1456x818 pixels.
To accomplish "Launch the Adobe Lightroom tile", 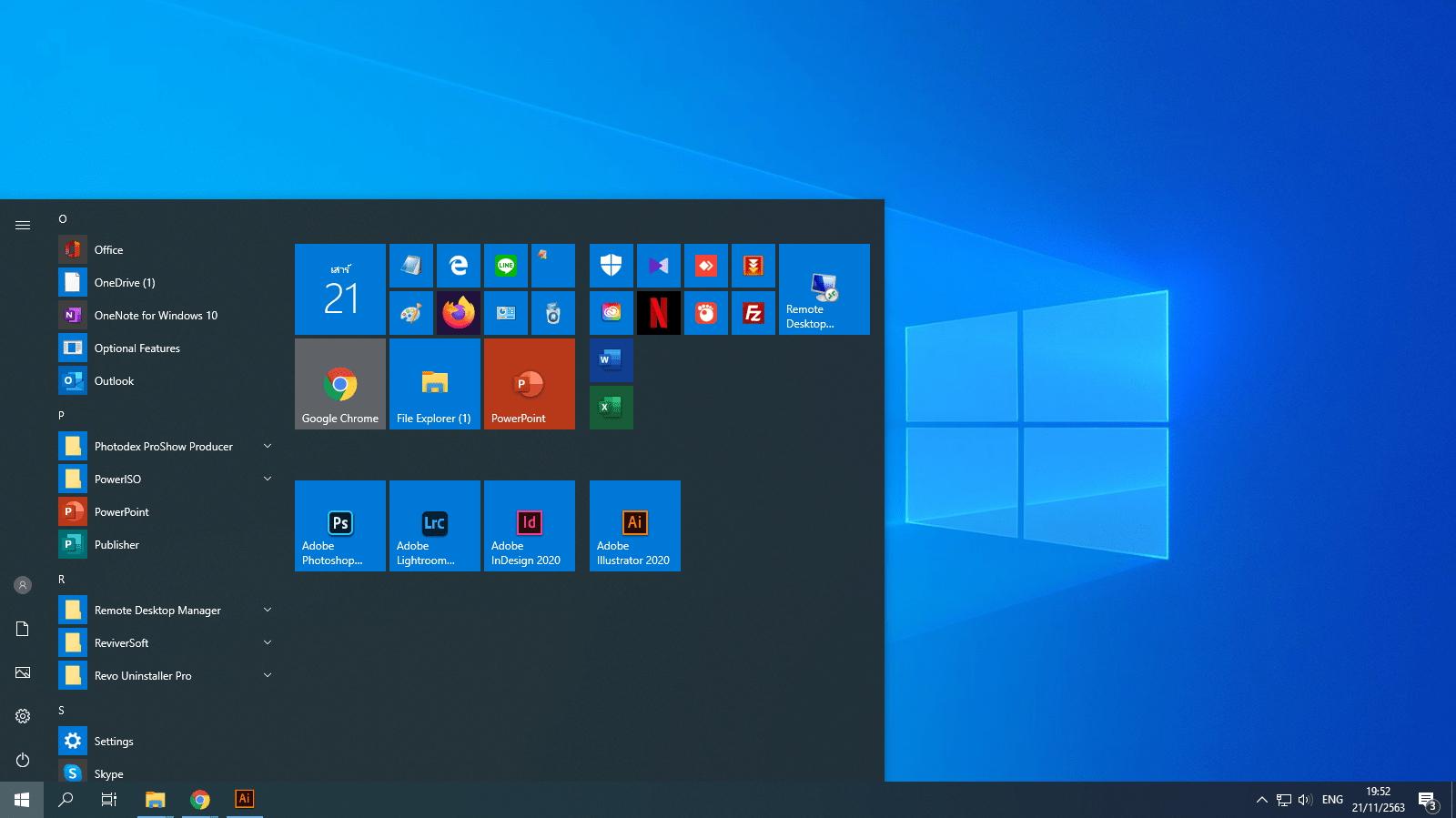I will click(x=435, y=526).
